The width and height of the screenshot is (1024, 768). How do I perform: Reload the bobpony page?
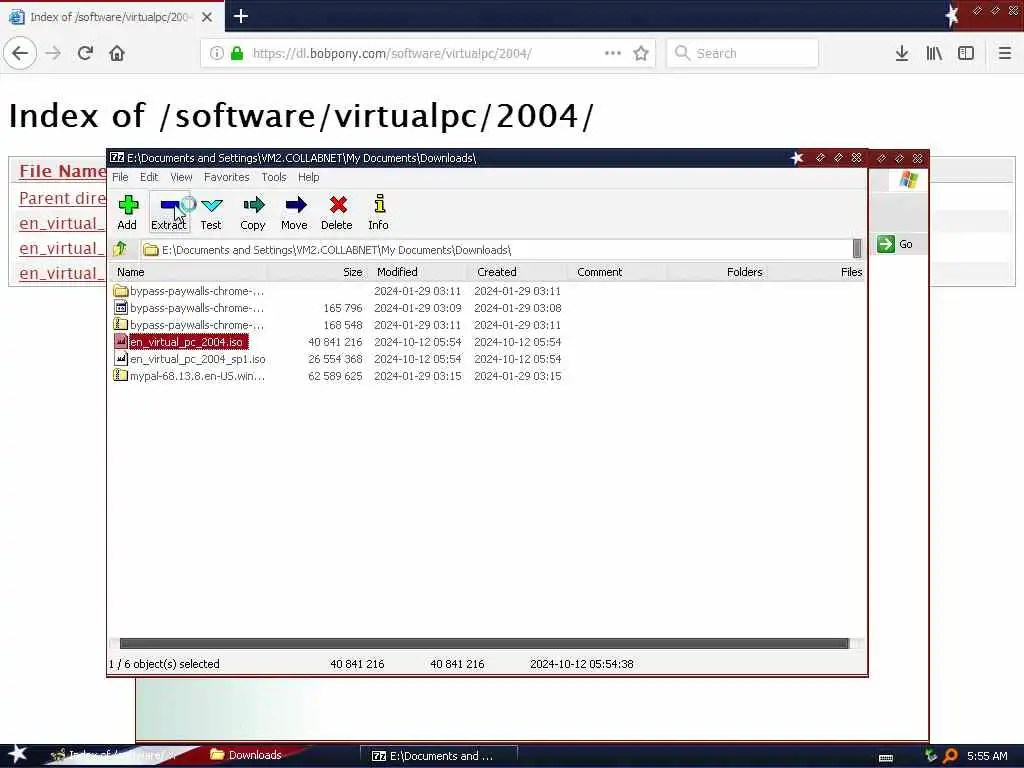pyautogui.click(x=85, y=53)
